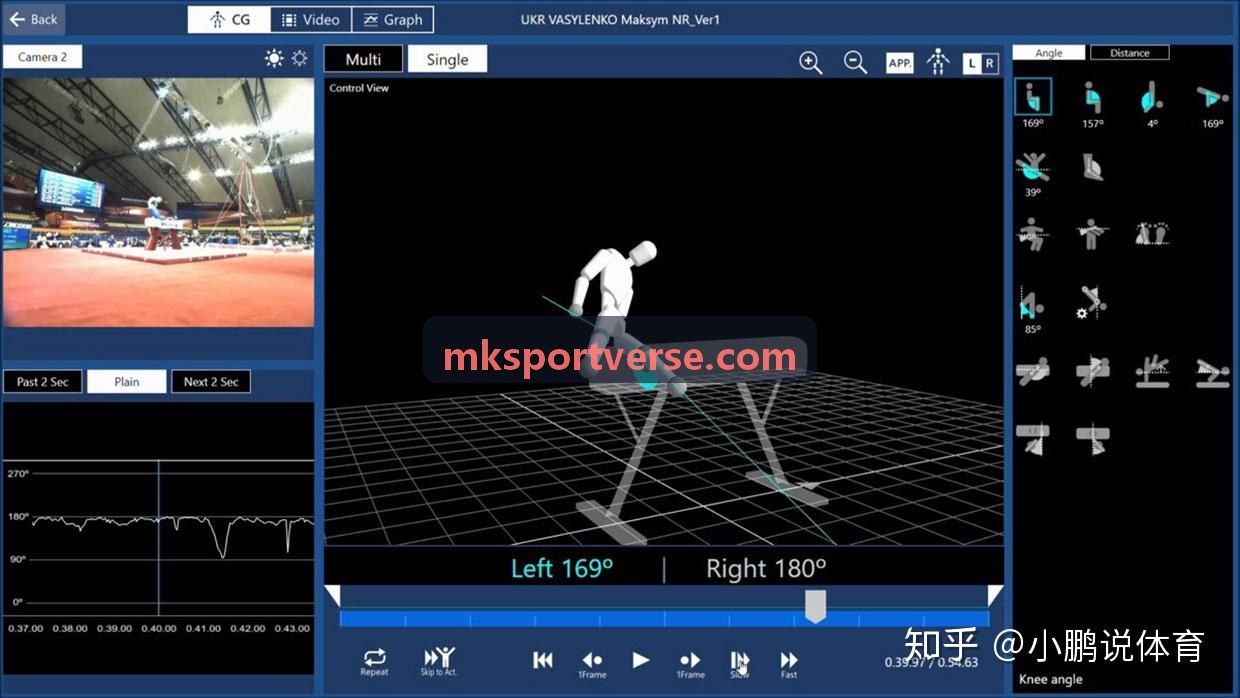
Task: Select the R side toggle
Action: 989,63
